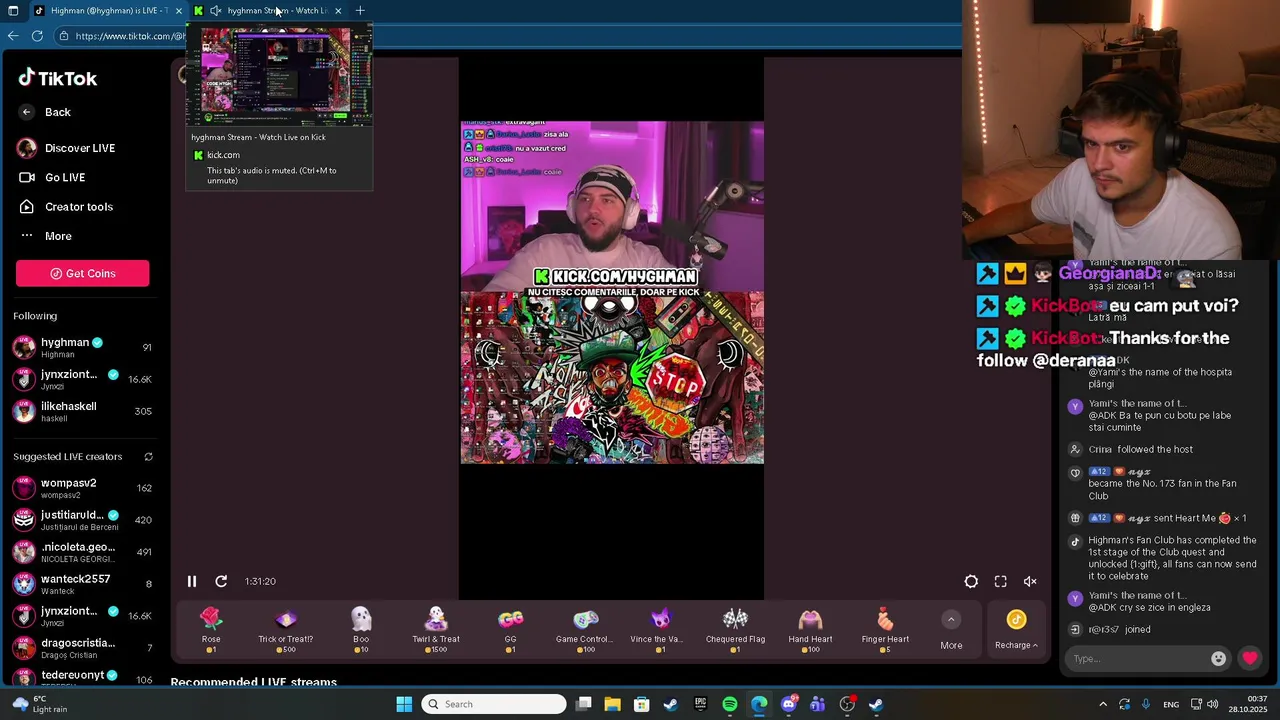
Task: Open dragoscristia suggested creator
Action: 82,648
